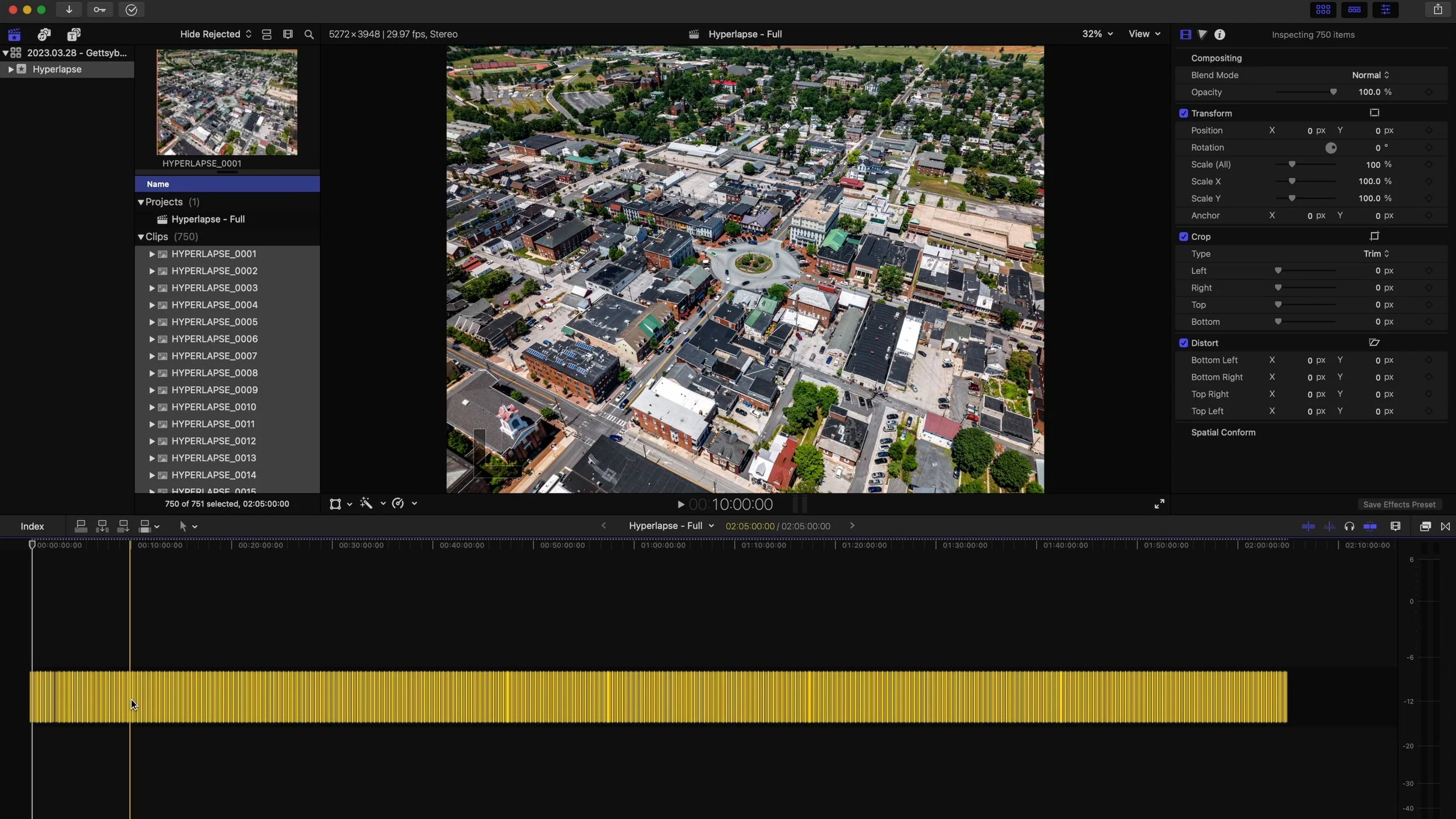1456x819 pixels.
Task: Open the 32% zoom level dropdown
Action: 1097,34
